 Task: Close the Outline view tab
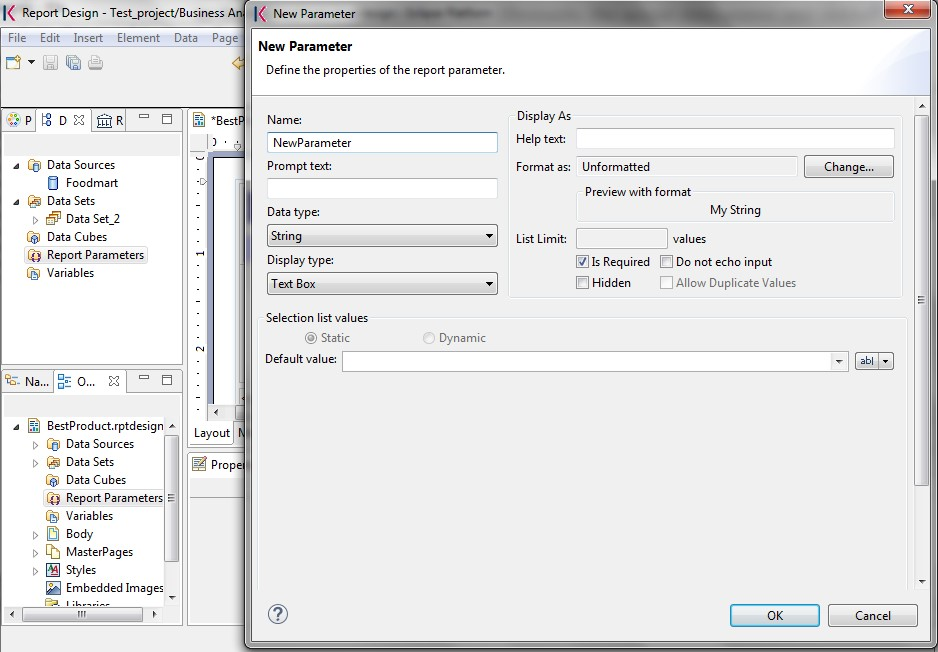114,381
